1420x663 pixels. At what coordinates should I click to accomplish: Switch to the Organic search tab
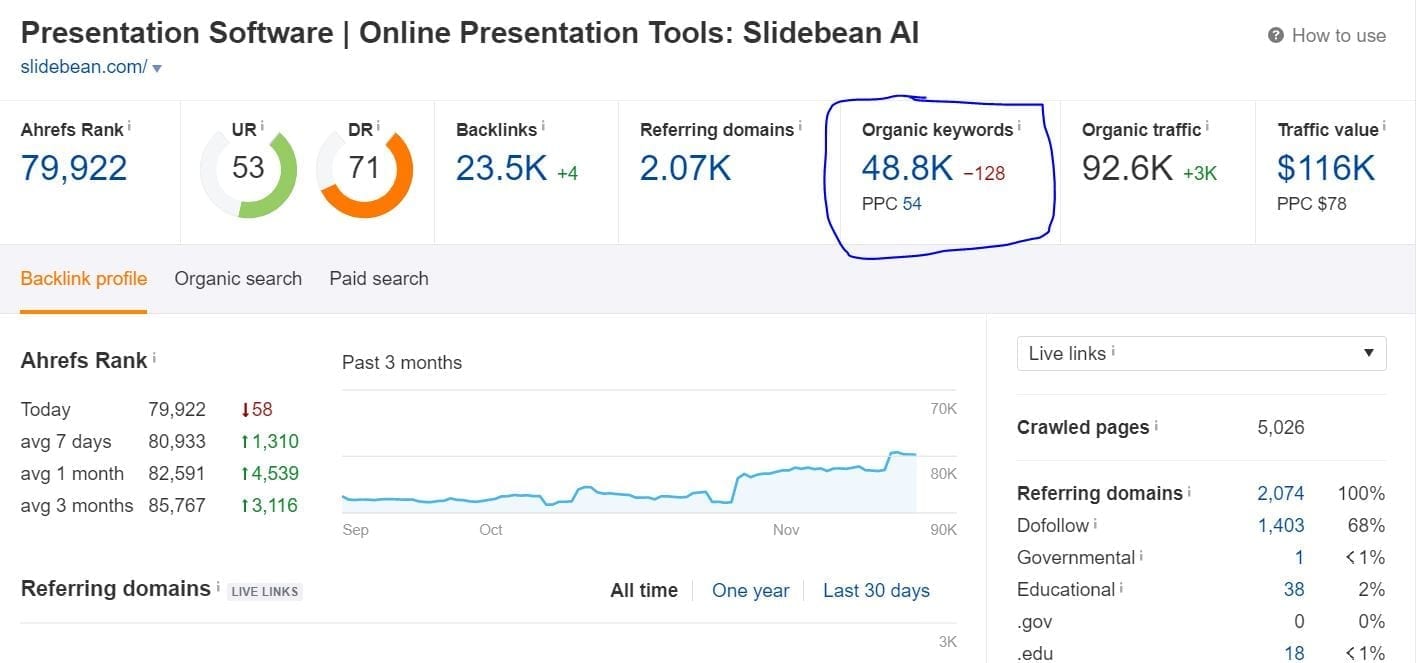pos(238,279)
